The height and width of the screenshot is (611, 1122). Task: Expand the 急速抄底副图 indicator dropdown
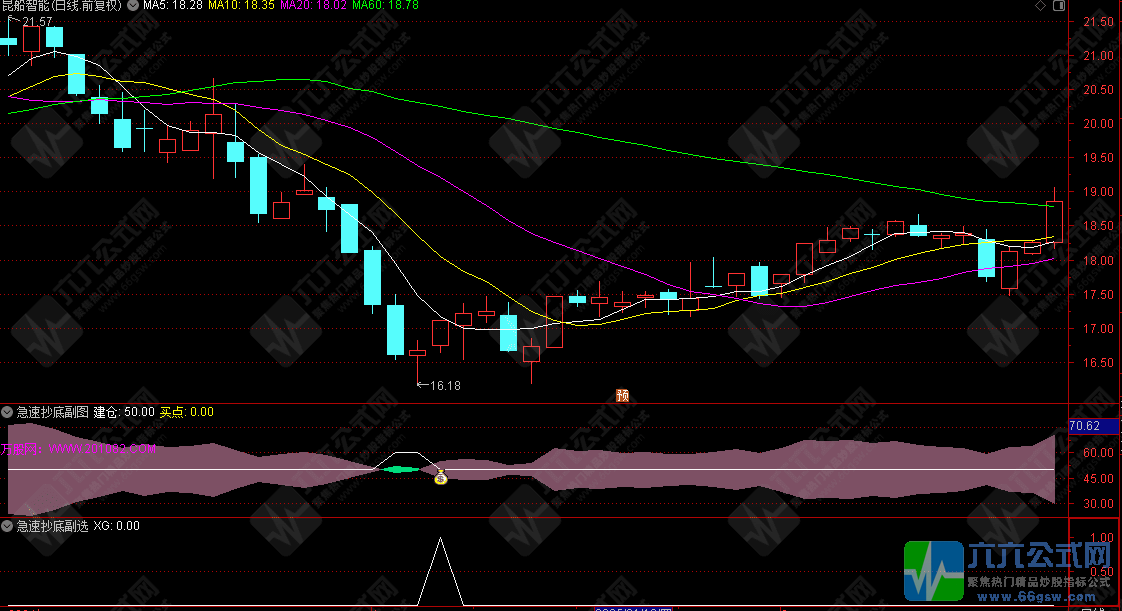coord(7,411)
